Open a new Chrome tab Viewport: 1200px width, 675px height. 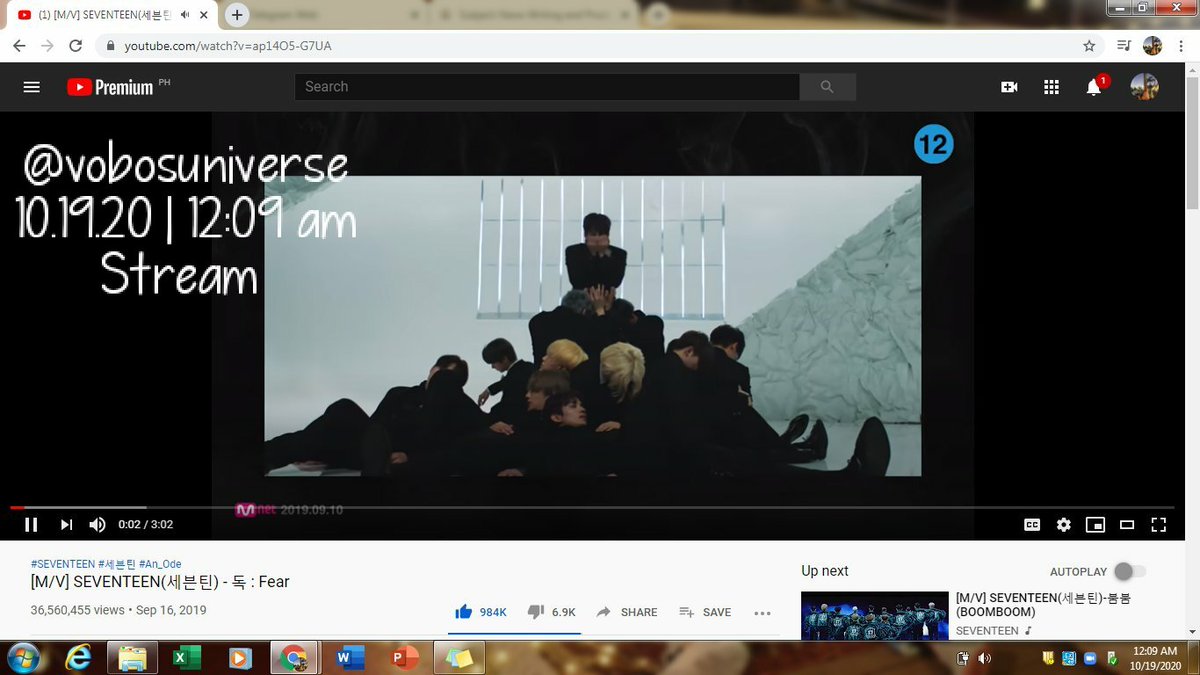click(237, 15)
